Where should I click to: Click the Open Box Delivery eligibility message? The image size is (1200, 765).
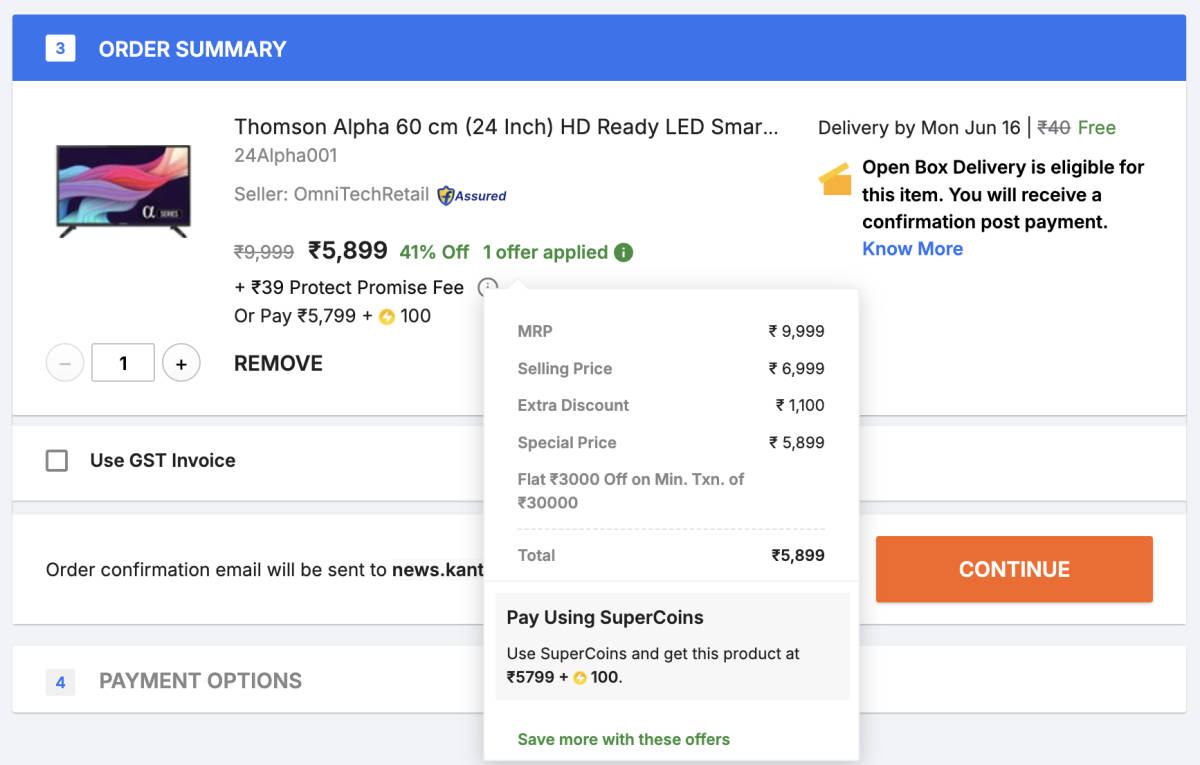point(1003,194)
